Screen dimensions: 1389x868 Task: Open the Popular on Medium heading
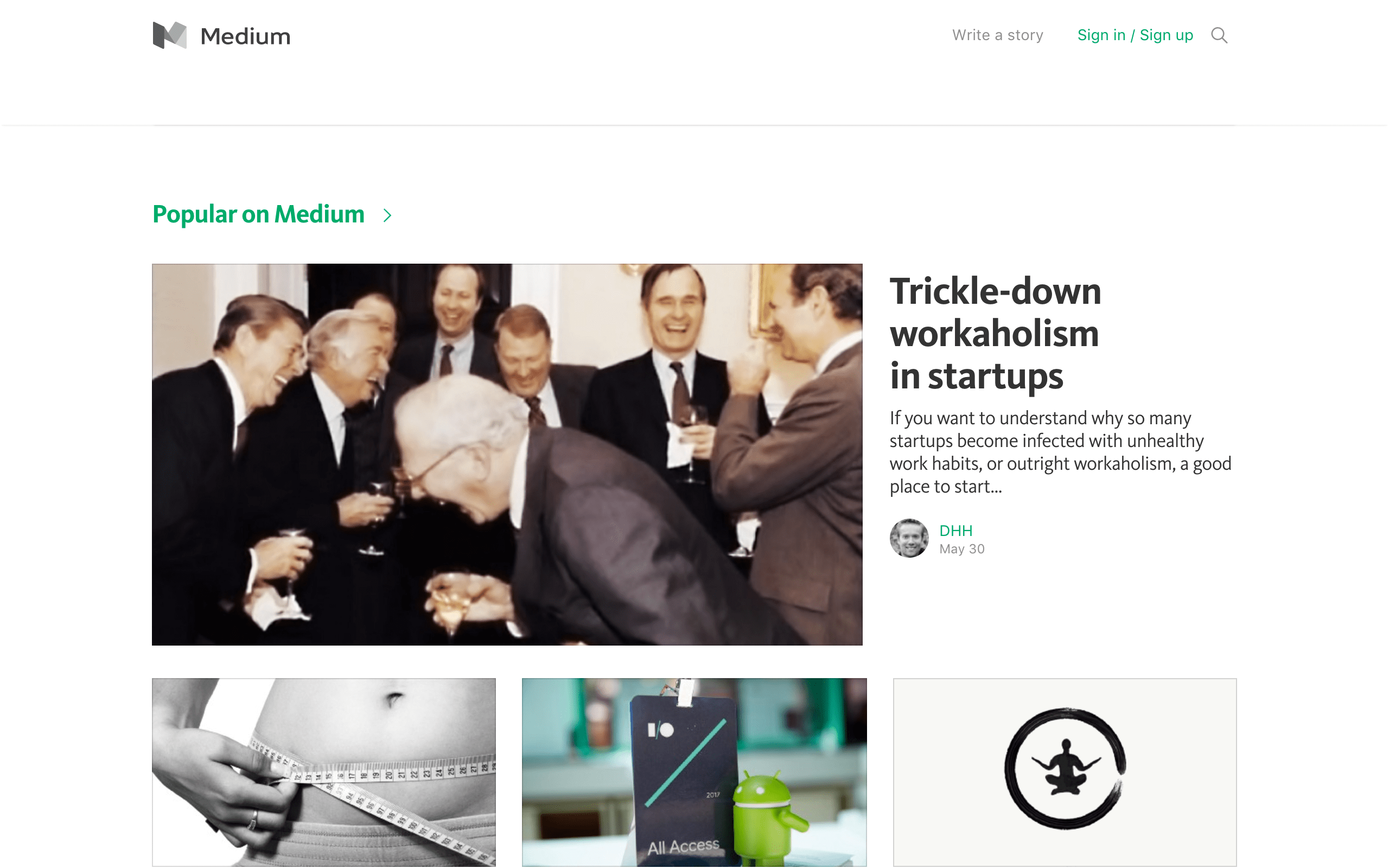coord(258,215)
